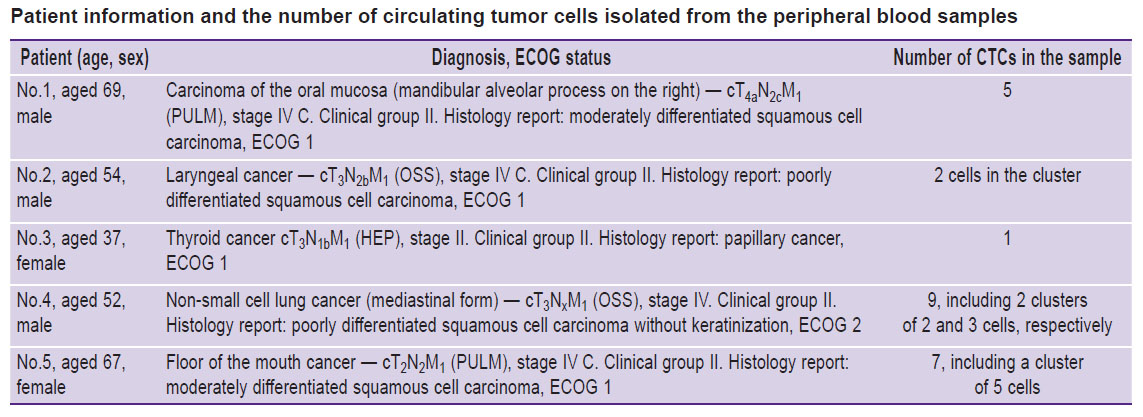Click the '7, including a cluster' value
Viewport: 1143px width, 417px height.
click(x=1007, y=363)
